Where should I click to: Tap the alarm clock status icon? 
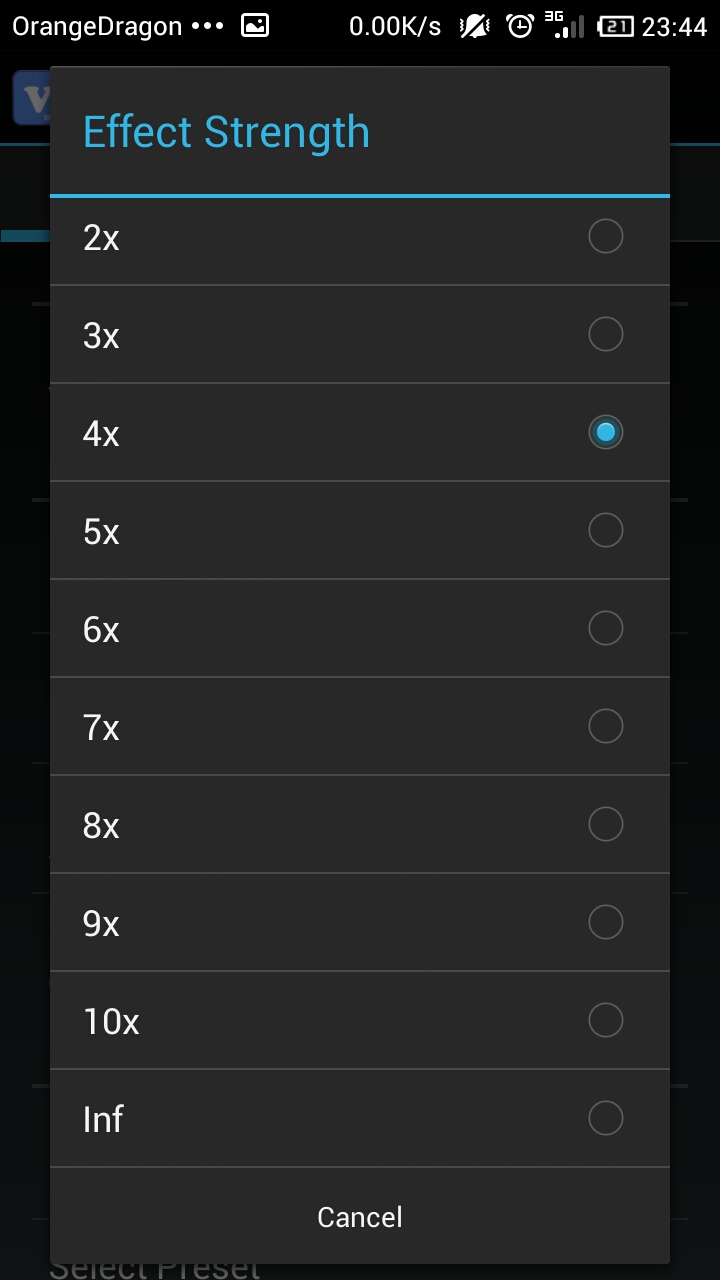520,26
